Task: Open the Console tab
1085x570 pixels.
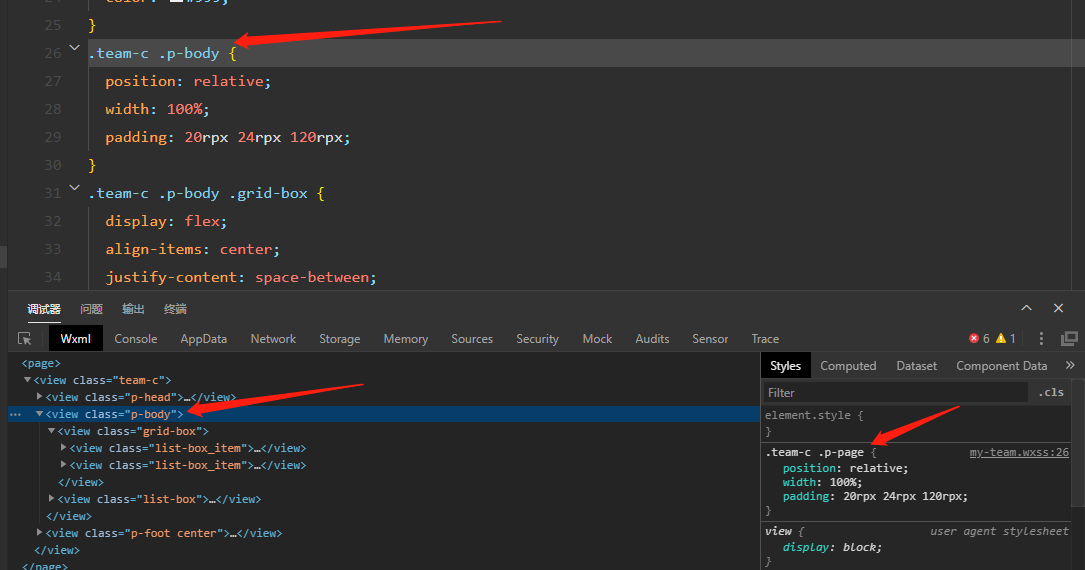Action: click(136, 338)
